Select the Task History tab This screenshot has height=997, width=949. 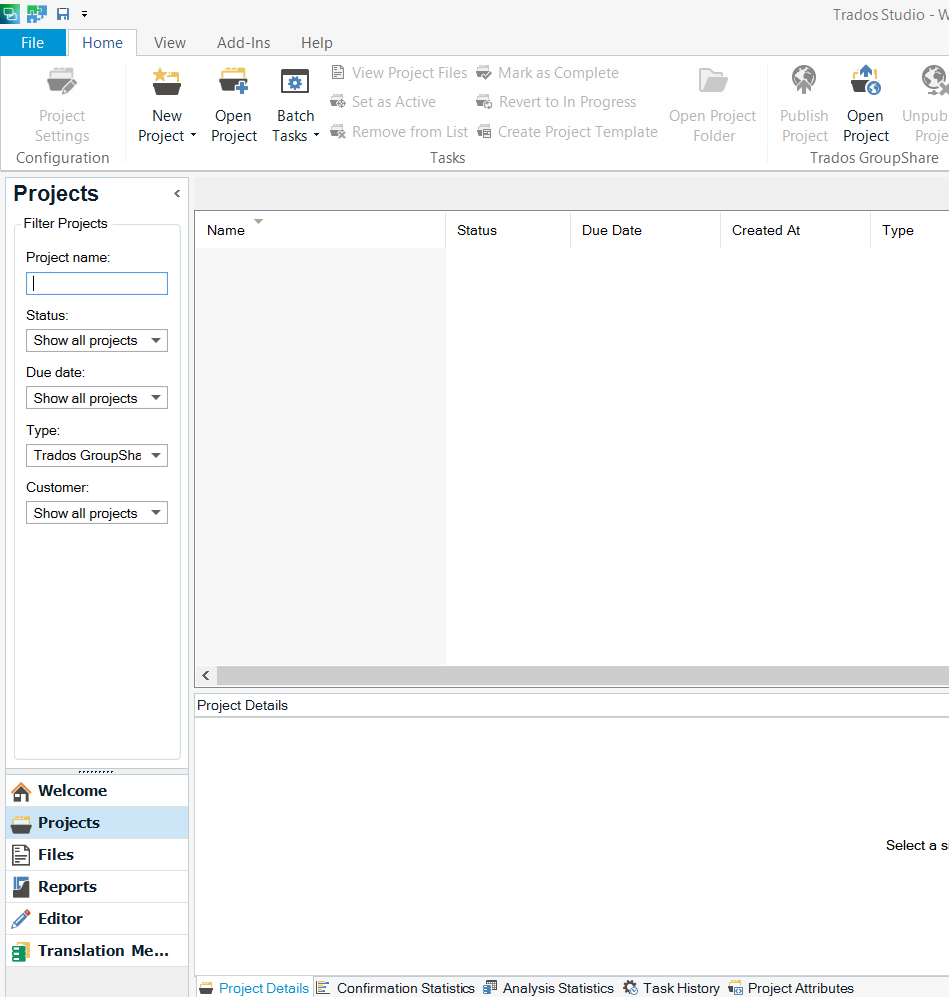(x=671, y=987)
